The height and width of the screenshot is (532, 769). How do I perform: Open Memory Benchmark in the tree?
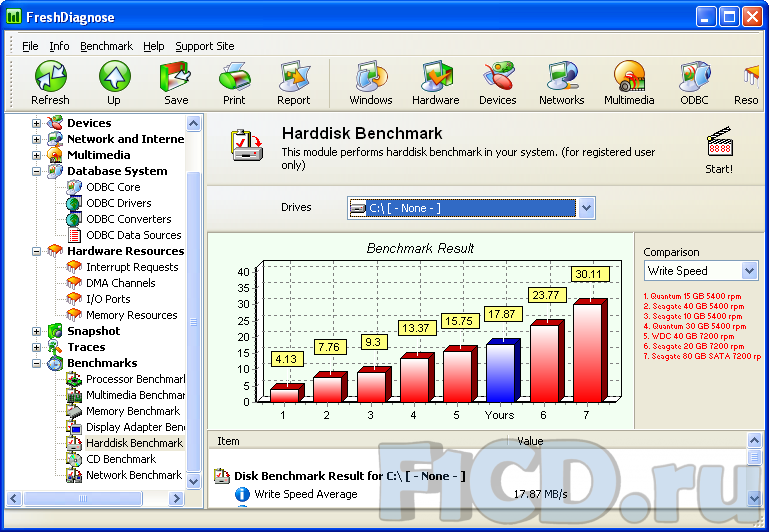tap(133, 411)
